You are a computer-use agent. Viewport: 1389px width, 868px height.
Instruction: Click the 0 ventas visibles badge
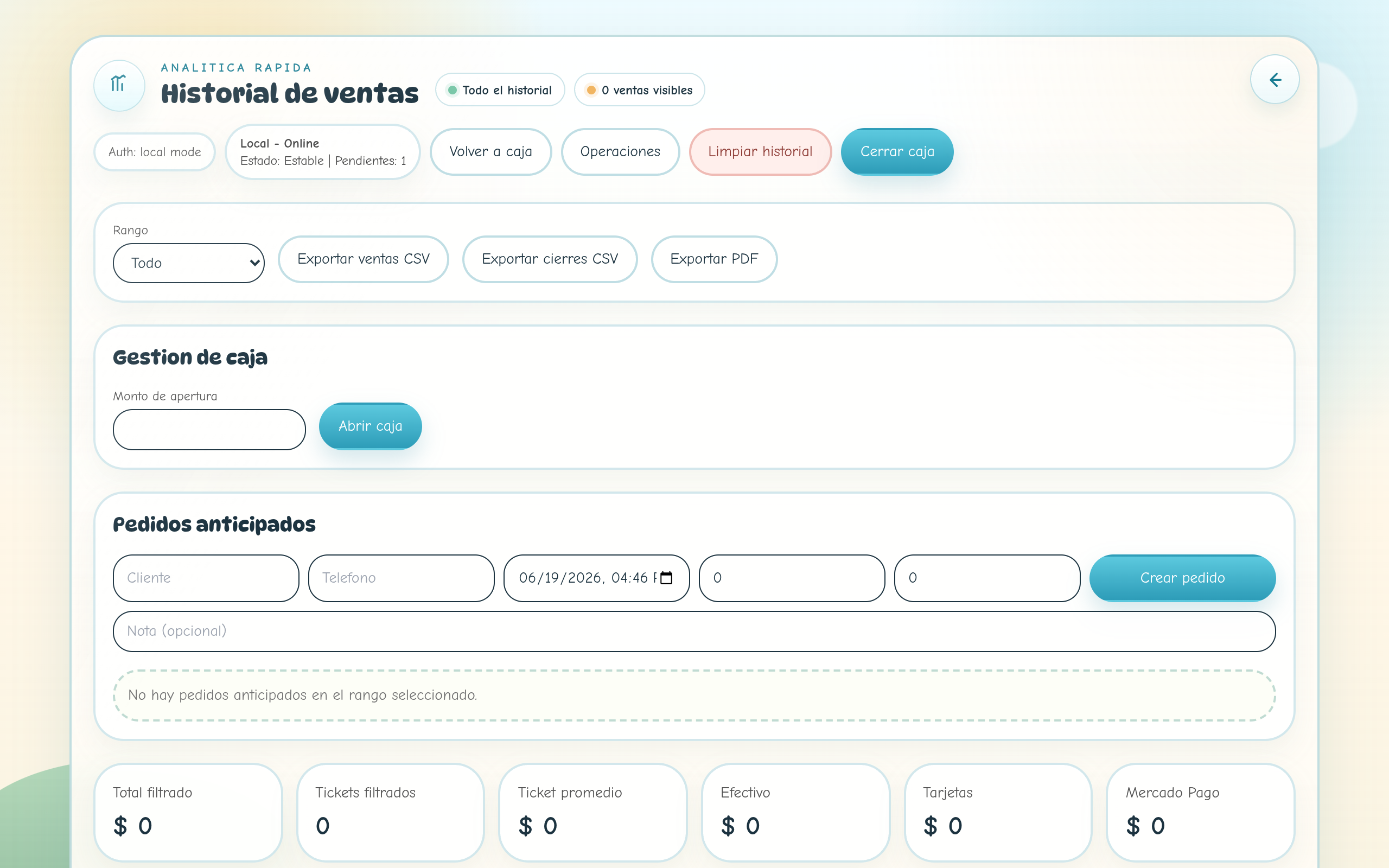[639, 90]
